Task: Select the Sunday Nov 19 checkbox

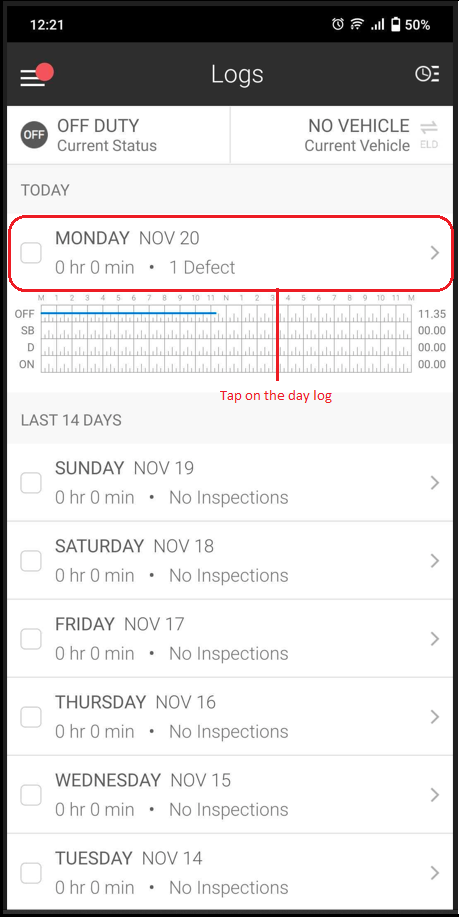Action: click(31, 483)
